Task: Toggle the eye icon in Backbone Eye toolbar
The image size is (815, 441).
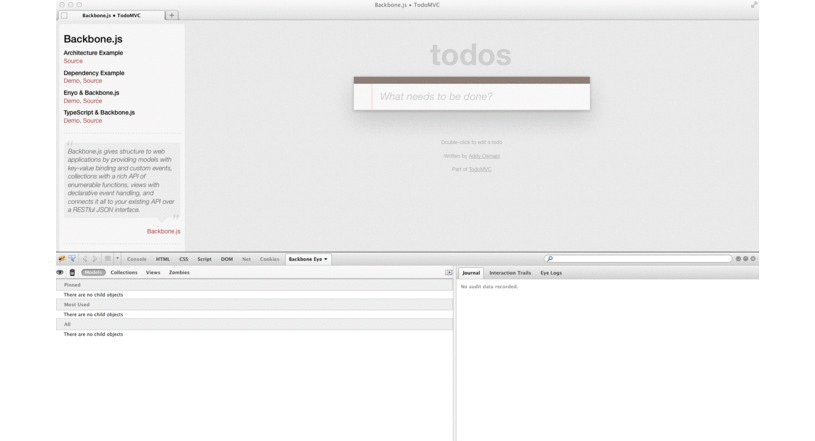Action: tap(60, 273)
